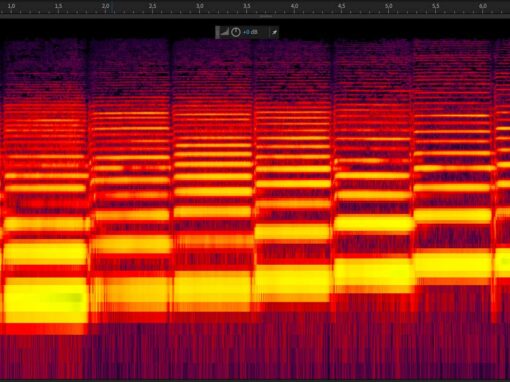Click the small marker beneath the ruler center
Viewport: 510px width, 382px height.
(x=266, y=16)
